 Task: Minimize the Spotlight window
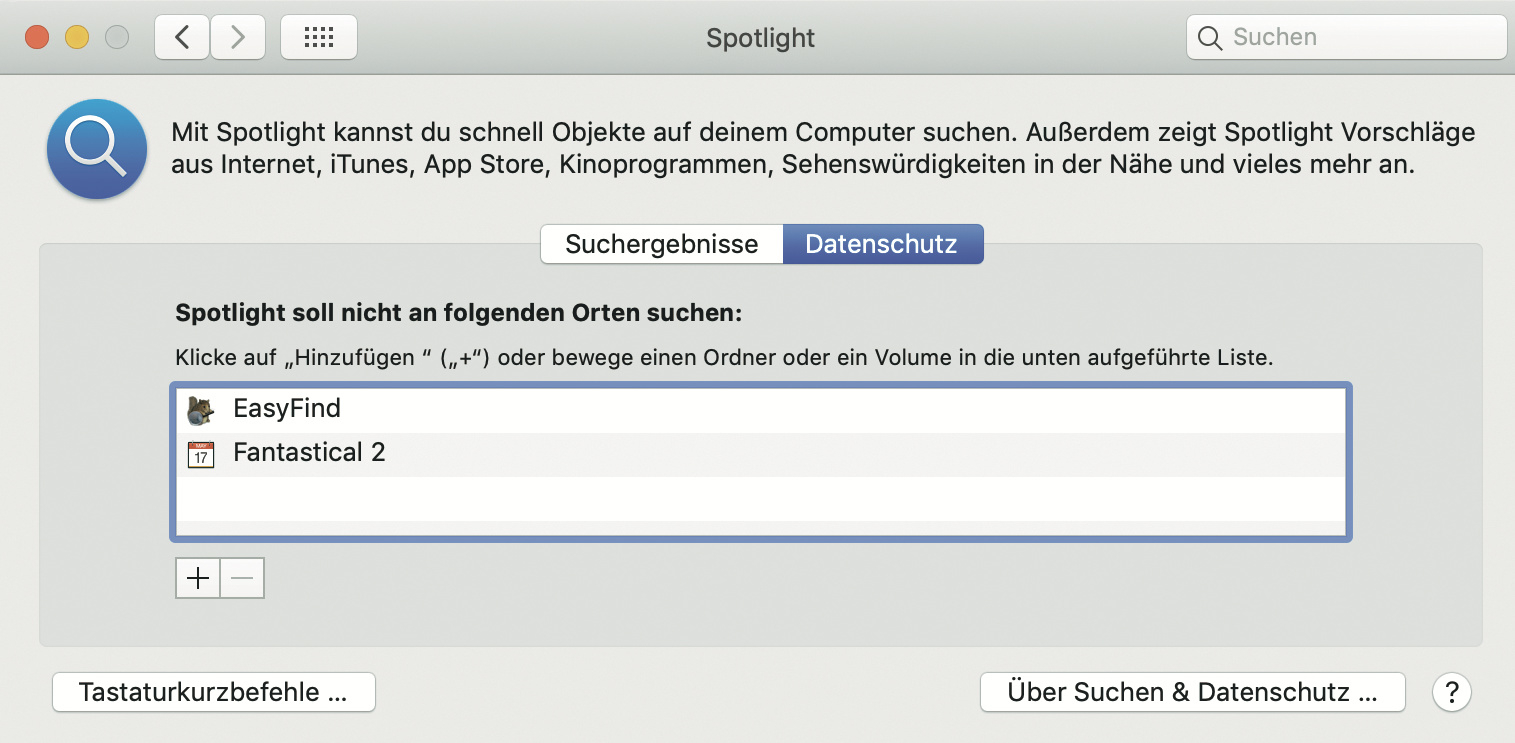tap(77, 38)
